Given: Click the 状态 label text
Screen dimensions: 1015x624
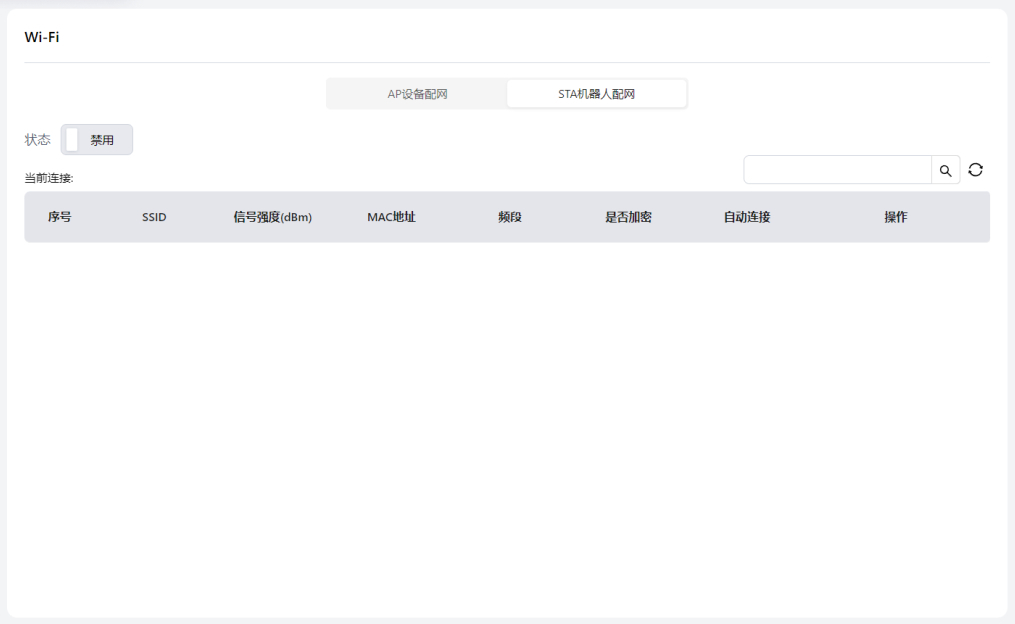Looking at the screenshot, I should click(x=37, y=140).
